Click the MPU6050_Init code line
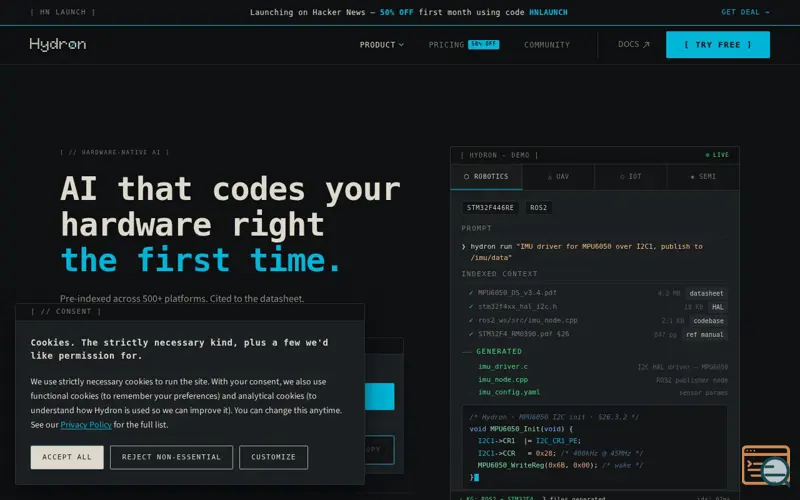The width and height of the screenshot is (800, 500). pyautogui.click(x=521, y=429)
